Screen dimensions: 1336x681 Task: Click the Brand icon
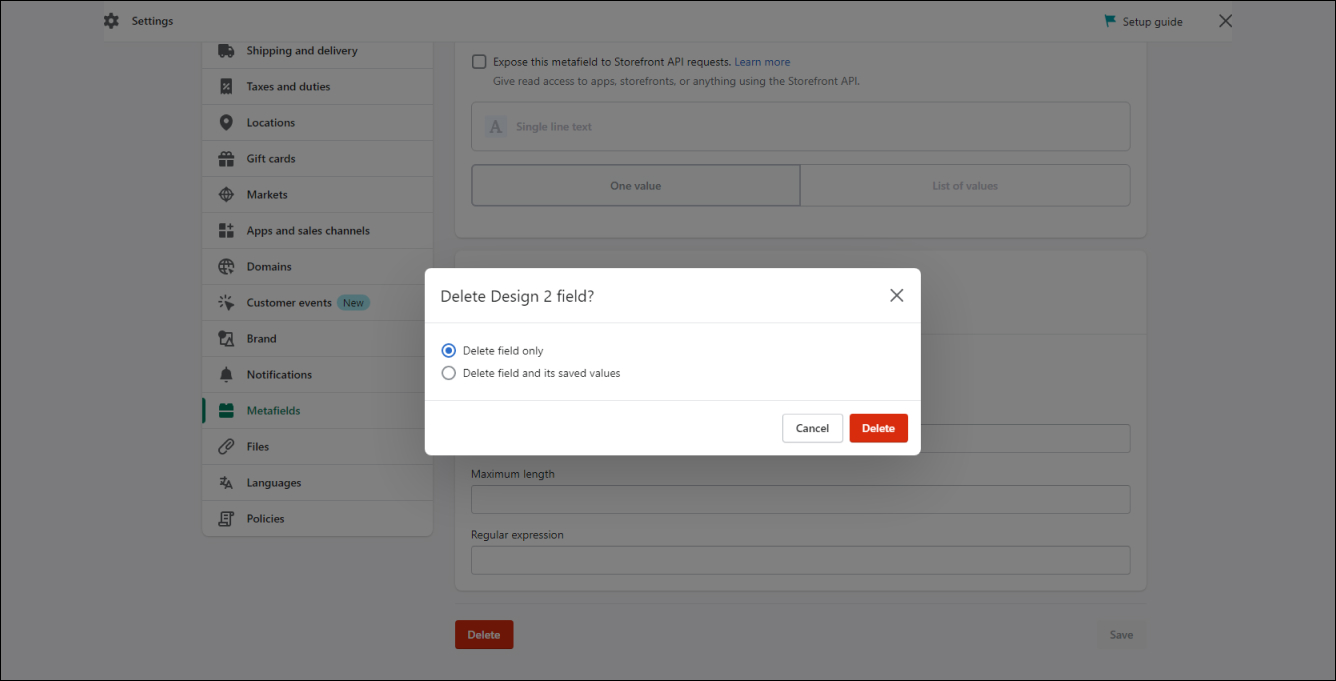tap(226, 339)
